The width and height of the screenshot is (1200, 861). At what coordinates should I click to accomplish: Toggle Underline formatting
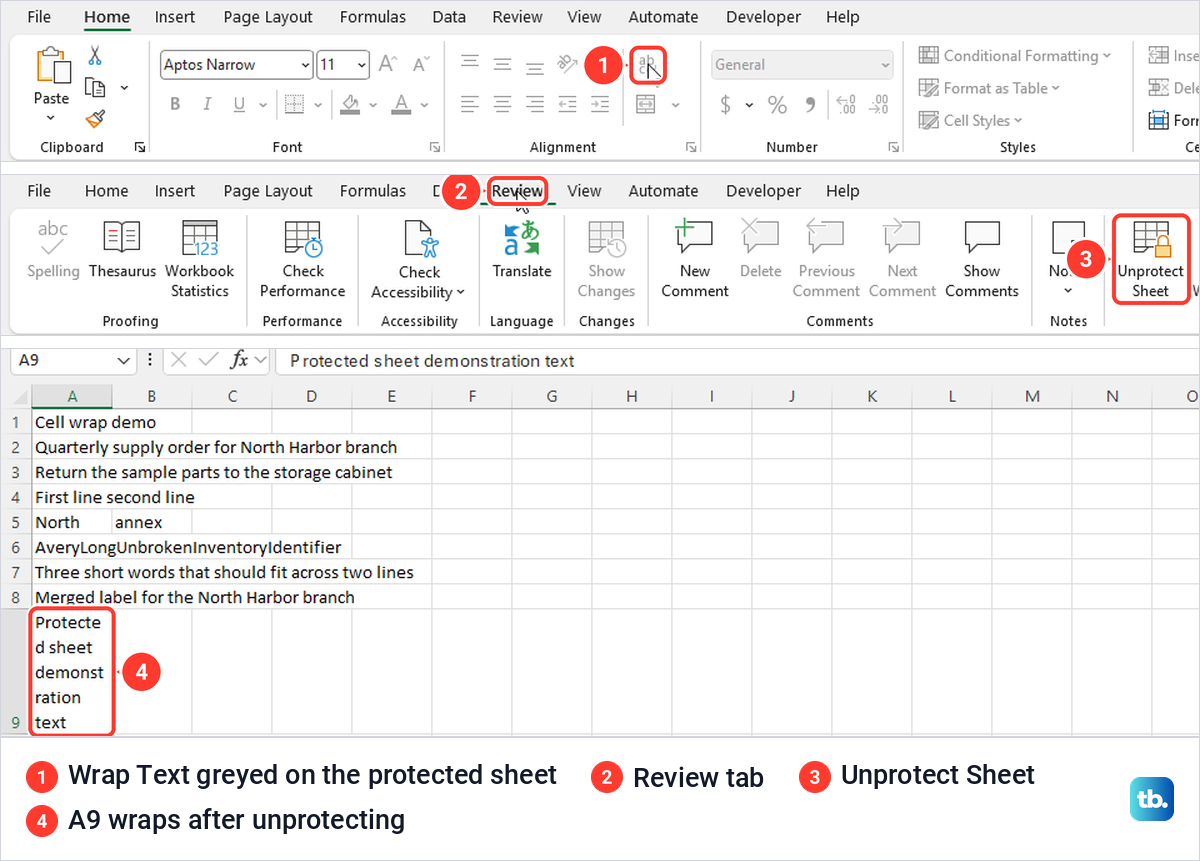[239, 104]
